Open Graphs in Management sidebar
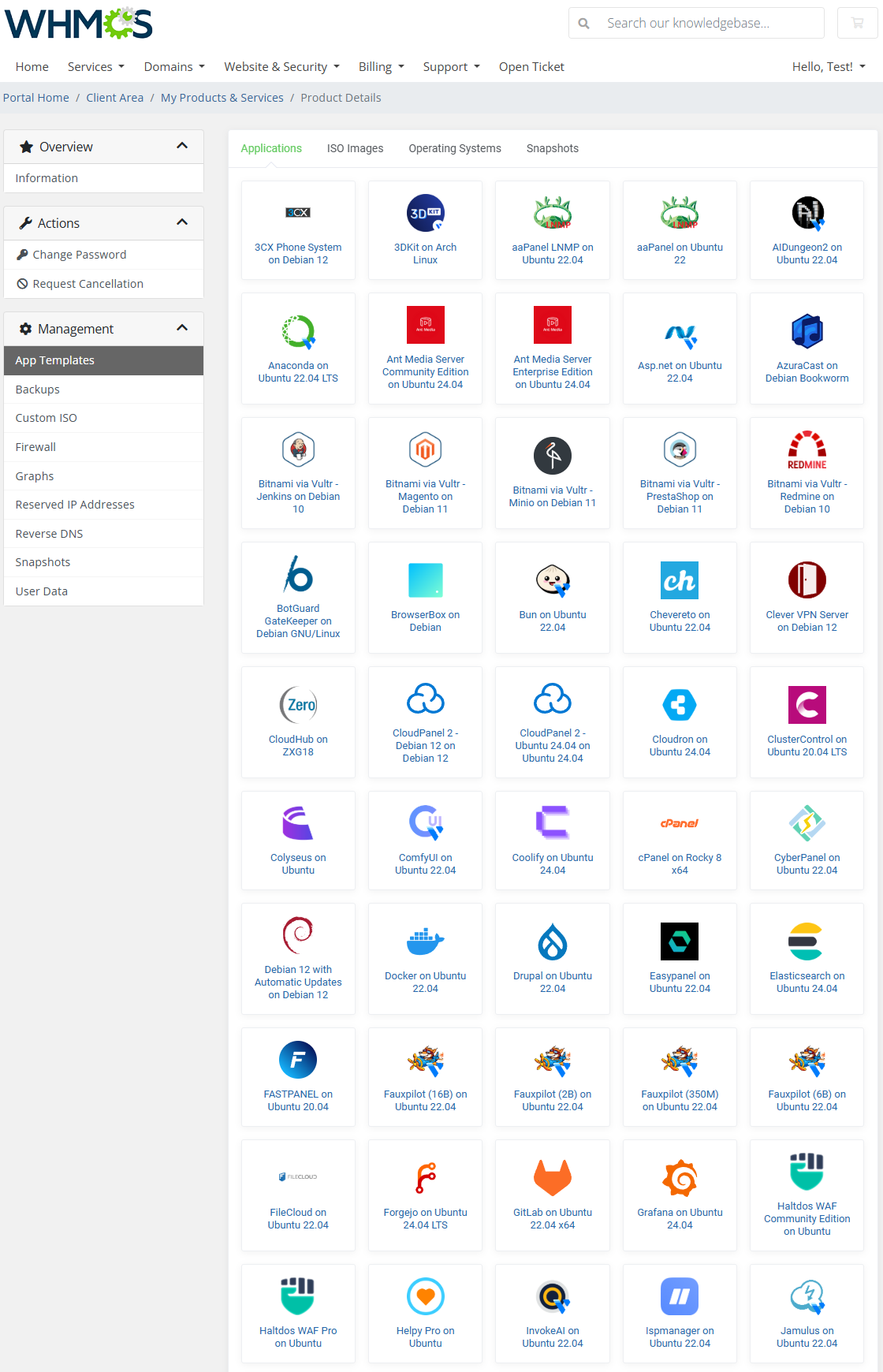 [104, 476]
